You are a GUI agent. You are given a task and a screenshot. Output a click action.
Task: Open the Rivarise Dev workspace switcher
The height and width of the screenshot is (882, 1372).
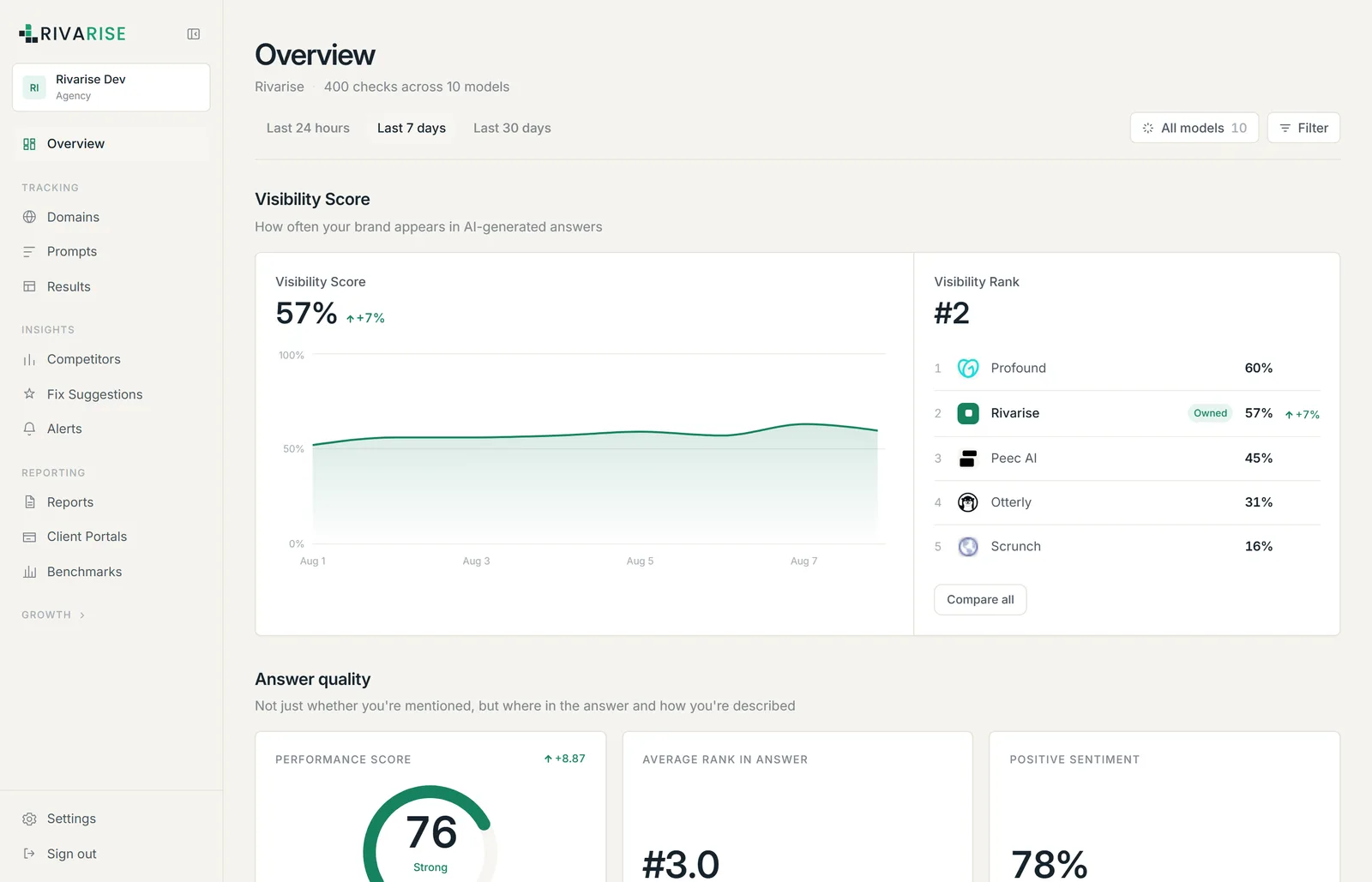(x=111, y=87)
